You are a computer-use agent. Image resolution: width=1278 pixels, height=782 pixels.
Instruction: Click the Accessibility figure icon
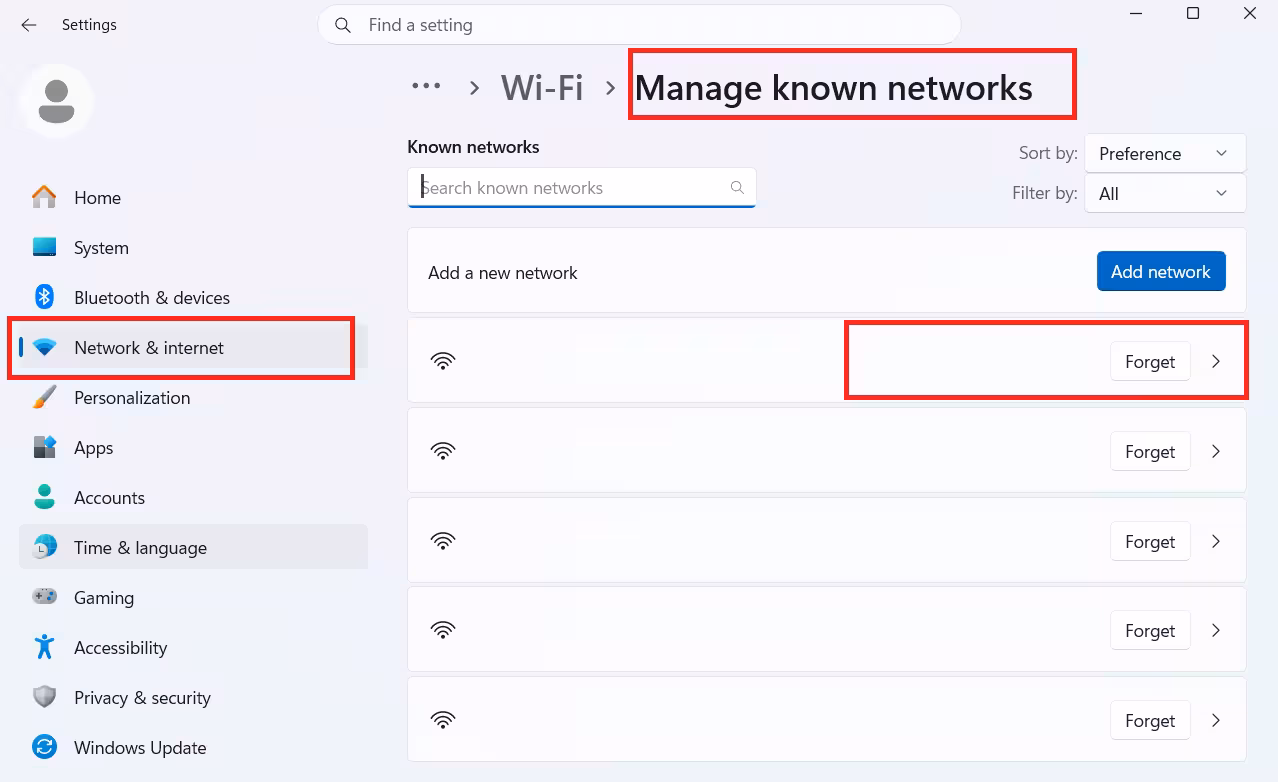click(44, 647)
